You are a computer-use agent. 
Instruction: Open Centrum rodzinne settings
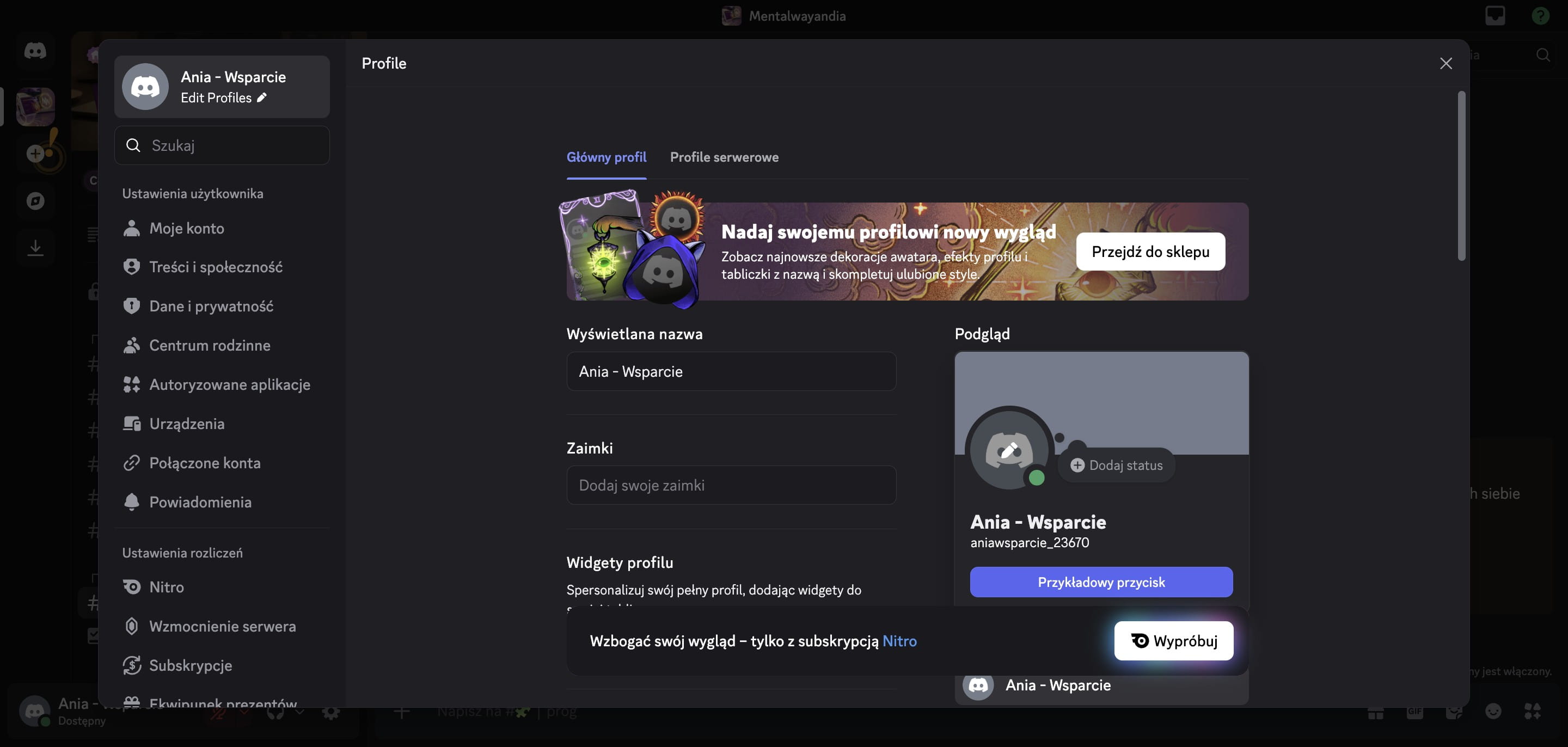coord(222,345)
